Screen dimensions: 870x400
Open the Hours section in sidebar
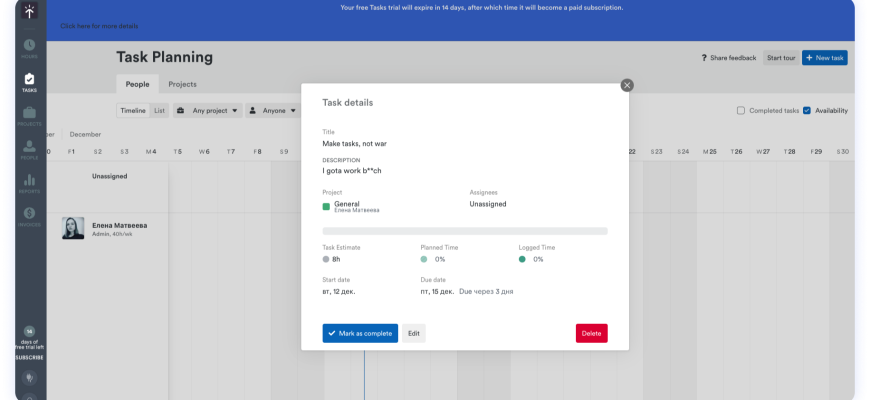pos(29,47)
